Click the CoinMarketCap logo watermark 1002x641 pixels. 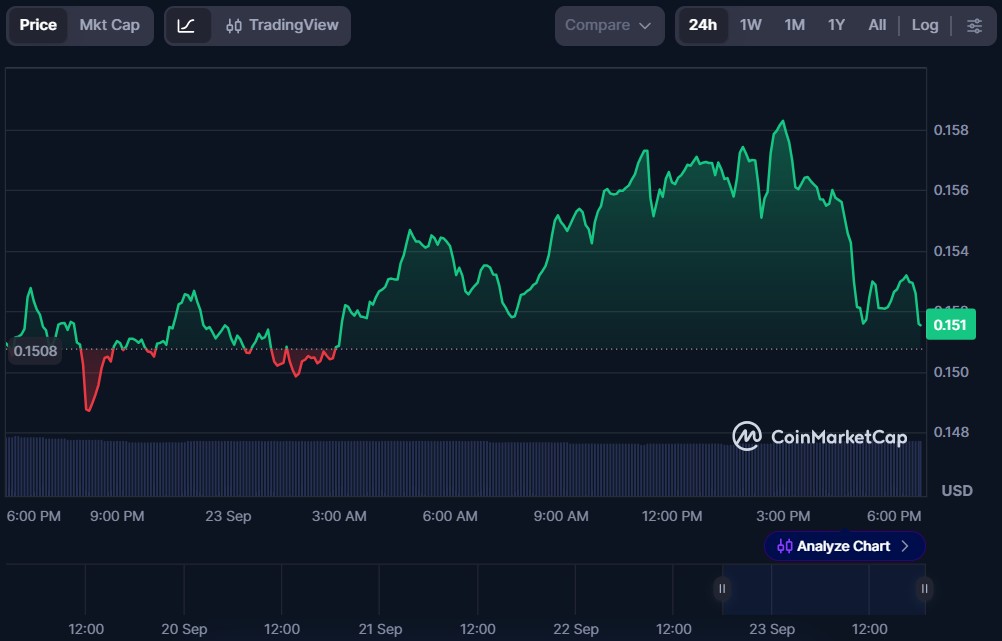click(819, 436)
